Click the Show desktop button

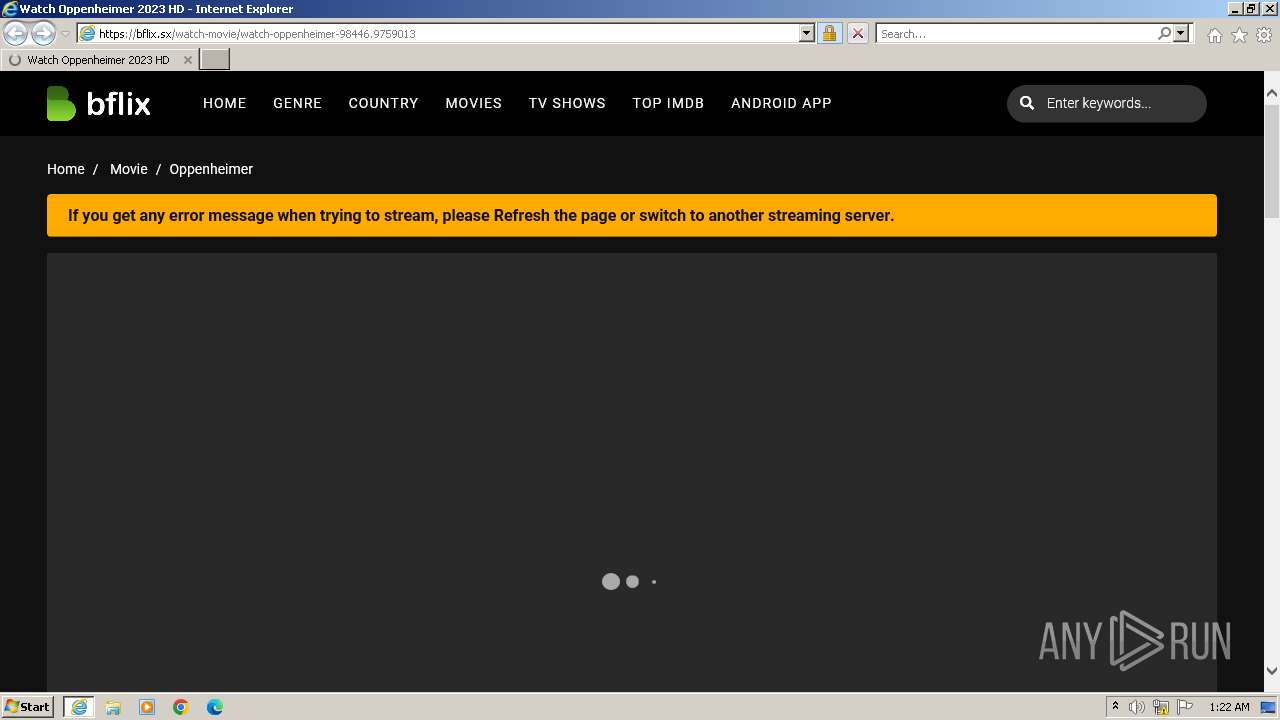(1269, 707)
